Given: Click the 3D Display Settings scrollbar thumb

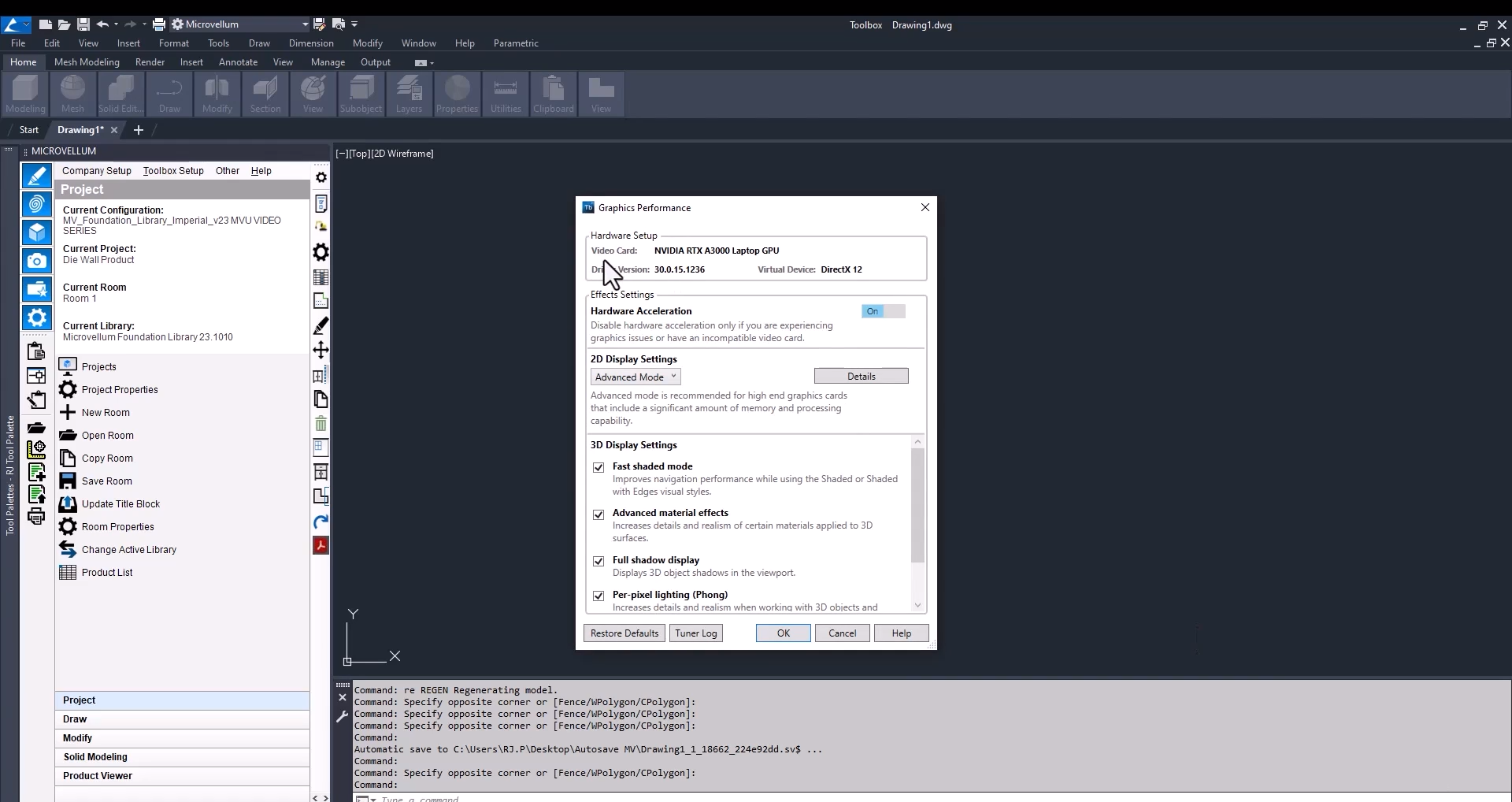Looking at the screenshot, I should pyautogui.click(x=917, y=504).
